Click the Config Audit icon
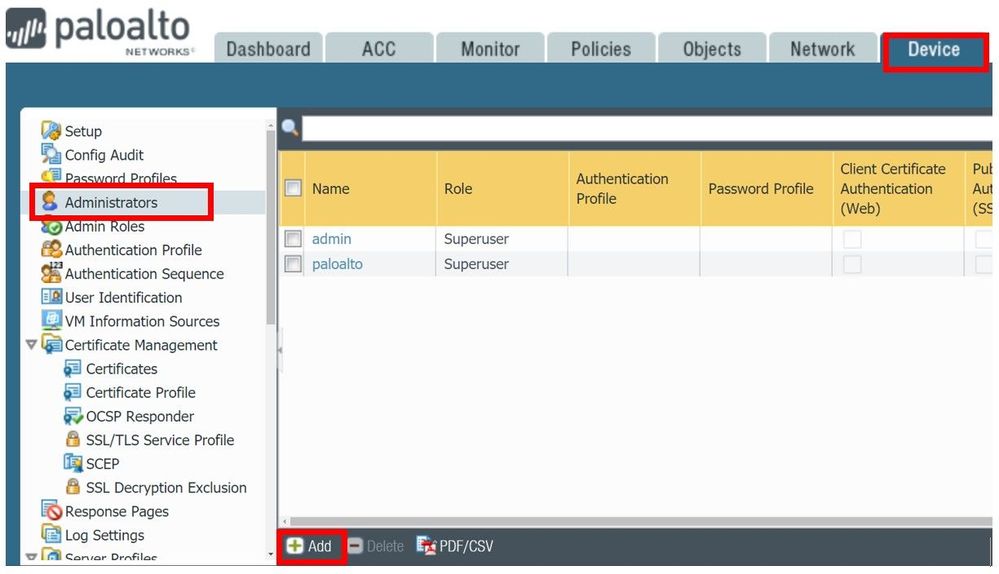Viewport: 999px width, 574px height. coord(51,154)
